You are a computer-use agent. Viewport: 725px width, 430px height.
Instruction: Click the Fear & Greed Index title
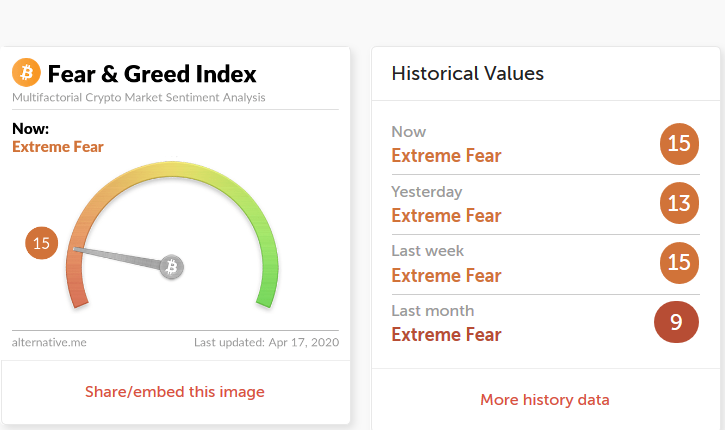tap(152, 74)
